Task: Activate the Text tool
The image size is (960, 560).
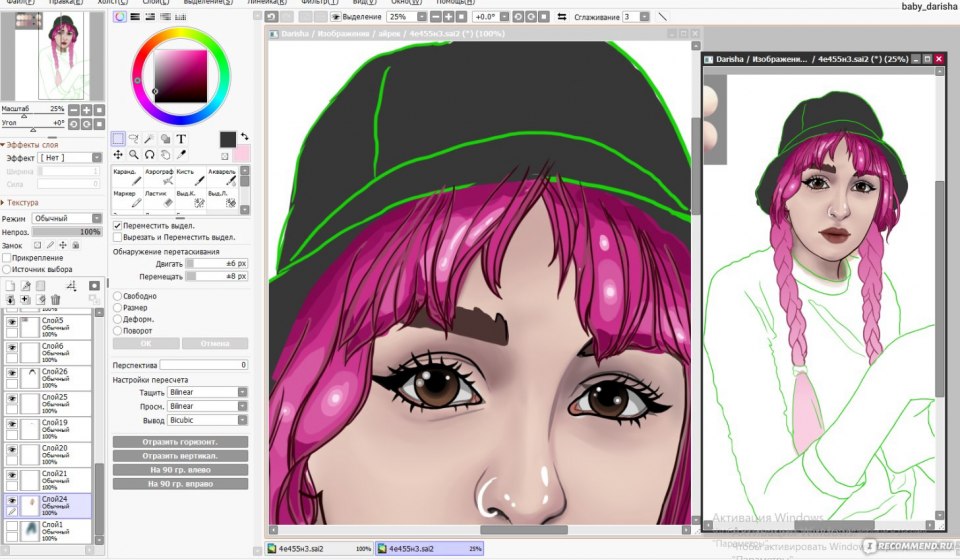Action: click(x=181, y=139)
